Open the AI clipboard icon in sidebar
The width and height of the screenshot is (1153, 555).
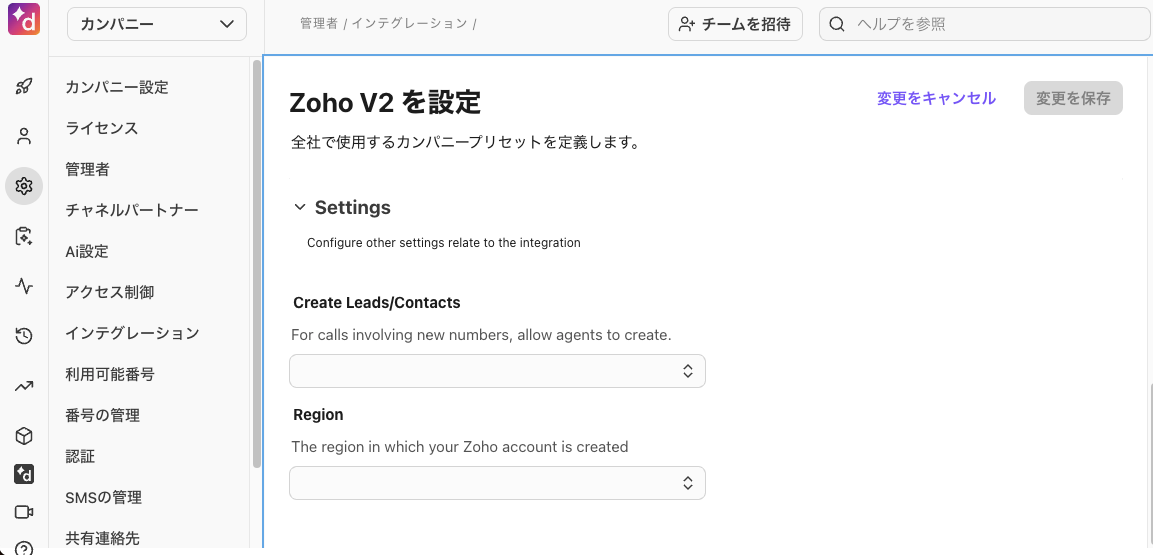[x=24, y=236]
